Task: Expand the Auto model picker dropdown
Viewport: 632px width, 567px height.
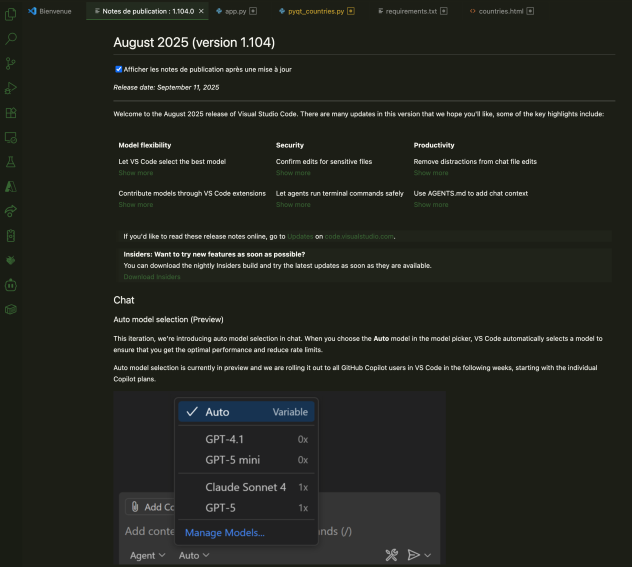Action: [x=194, y=555]
